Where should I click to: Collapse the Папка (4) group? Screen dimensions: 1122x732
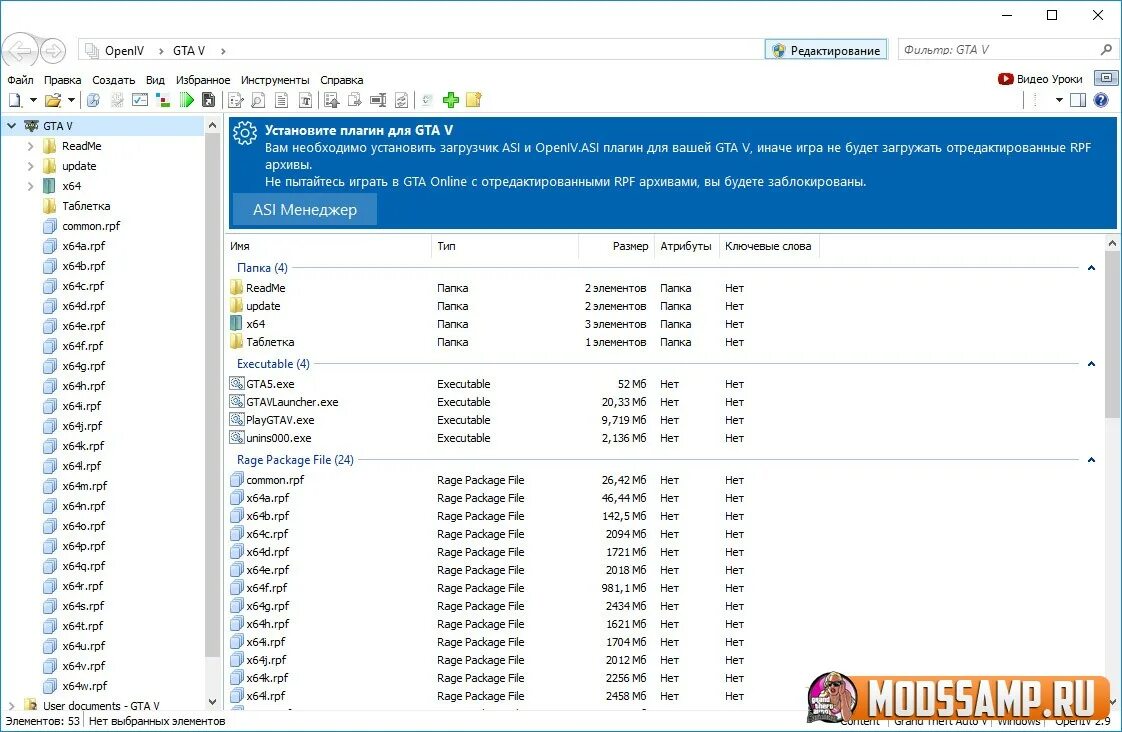[1091, 268]
